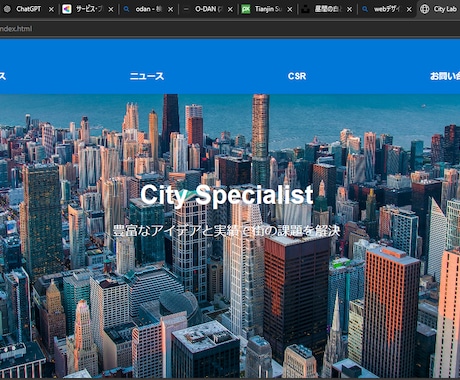Image resolution: width=460 pixels, height=380 pixels.
Task: Click the index.html address bar
Action: (x=230, y=29)
